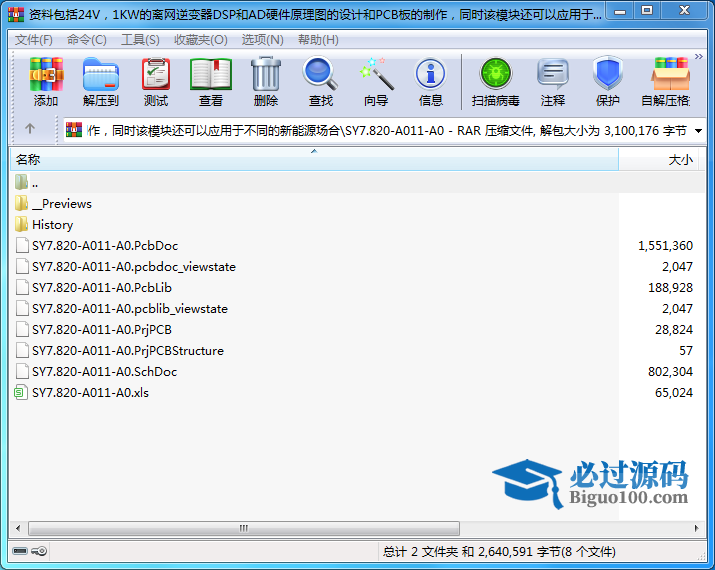
Task: Click the drive icon in status bar
Action: tap(20, 551)
